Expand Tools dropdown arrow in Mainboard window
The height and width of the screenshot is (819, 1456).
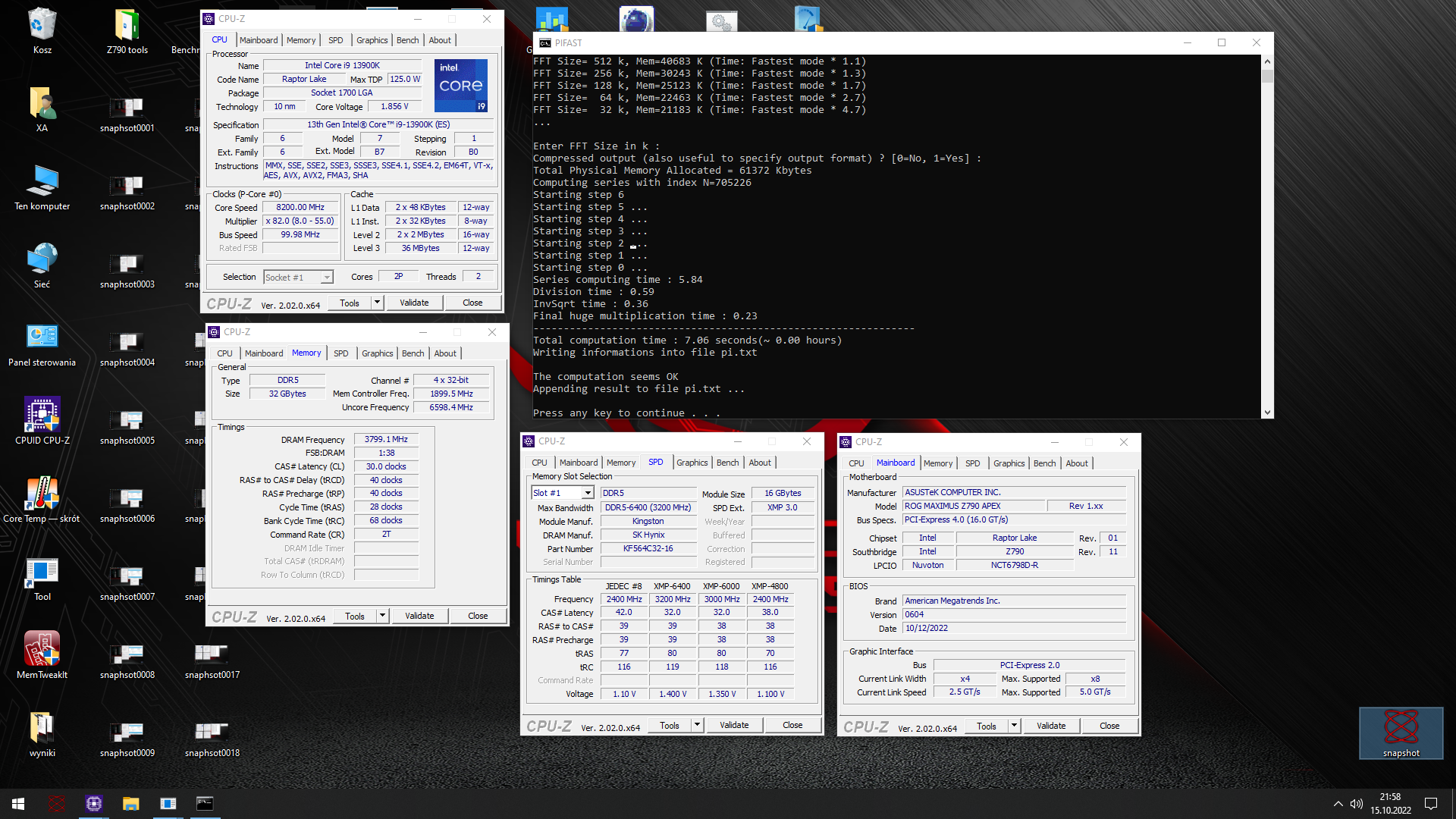pyautogui.click(x=1014, y=726)
